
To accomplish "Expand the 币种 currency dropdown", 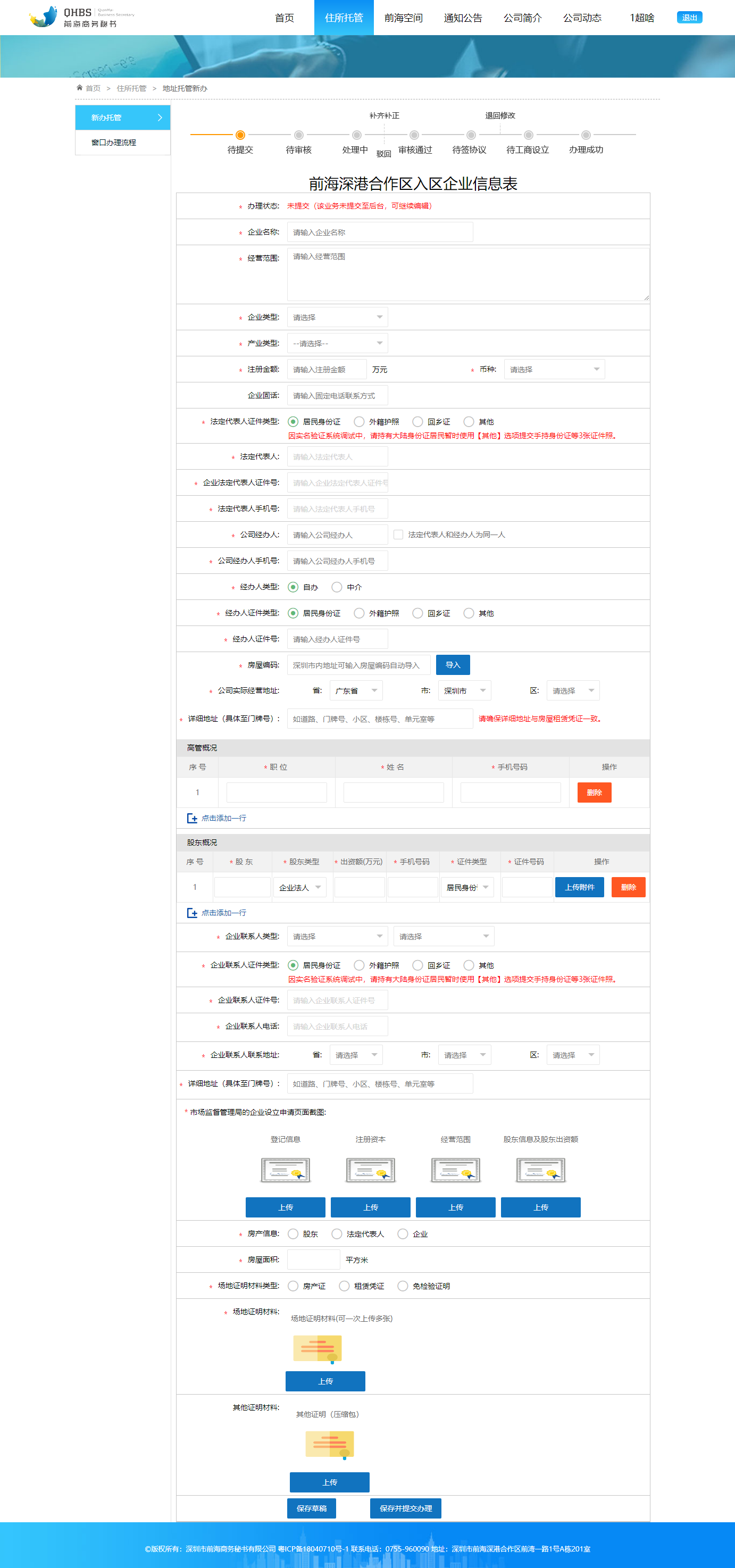I will [554, 370].
